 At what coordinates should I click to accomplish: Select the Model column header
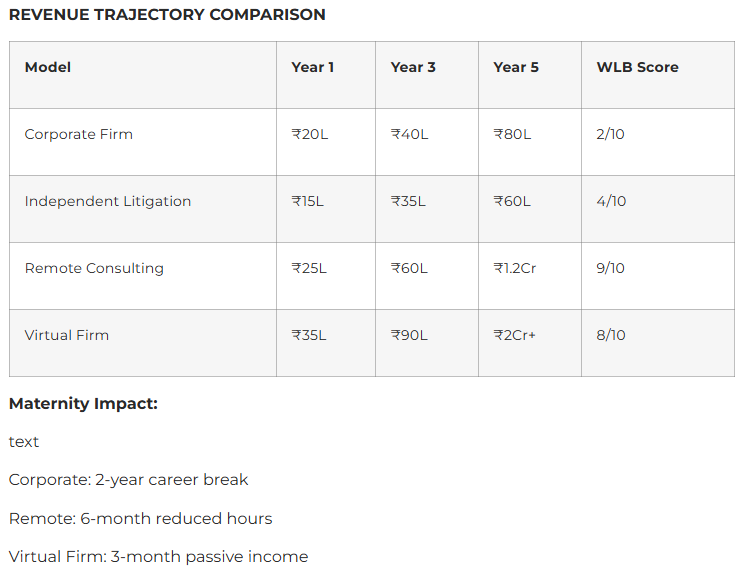48,67
